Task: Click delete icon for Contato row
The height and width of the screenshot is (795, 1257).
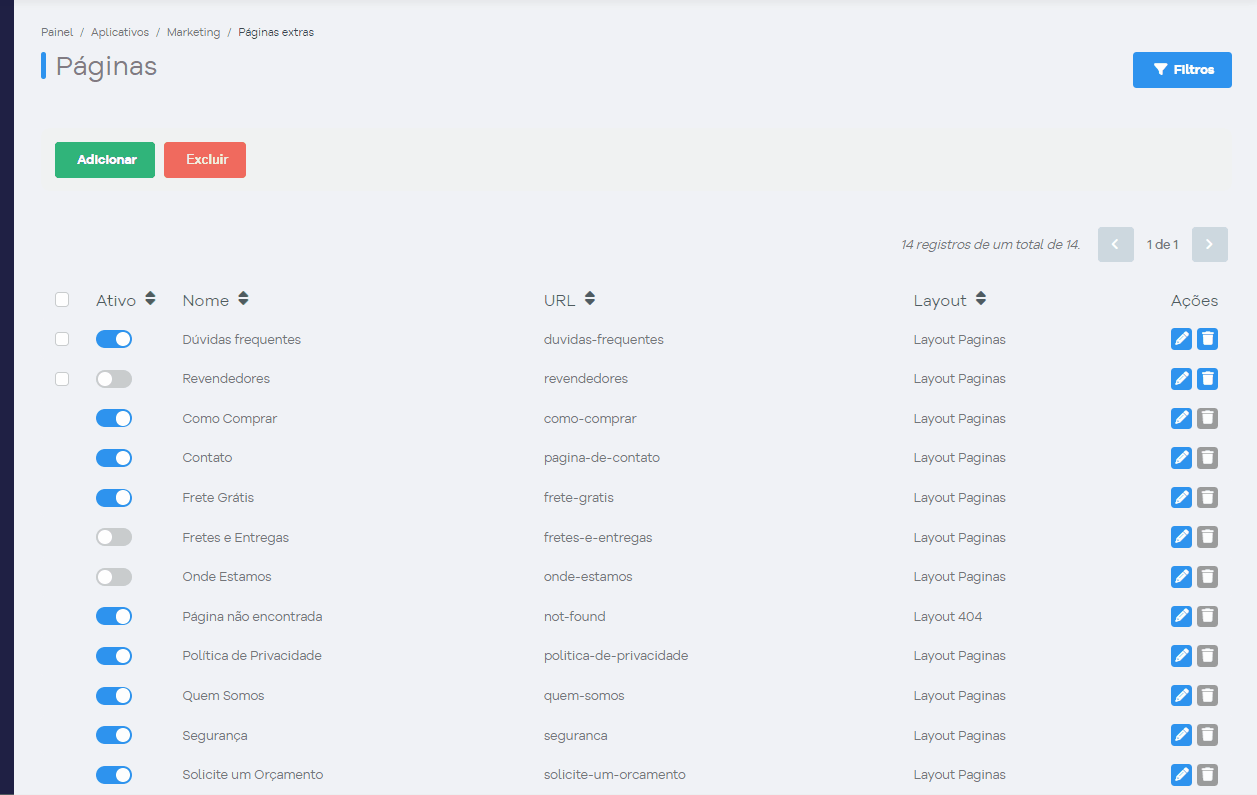Action: [1207, 458]
